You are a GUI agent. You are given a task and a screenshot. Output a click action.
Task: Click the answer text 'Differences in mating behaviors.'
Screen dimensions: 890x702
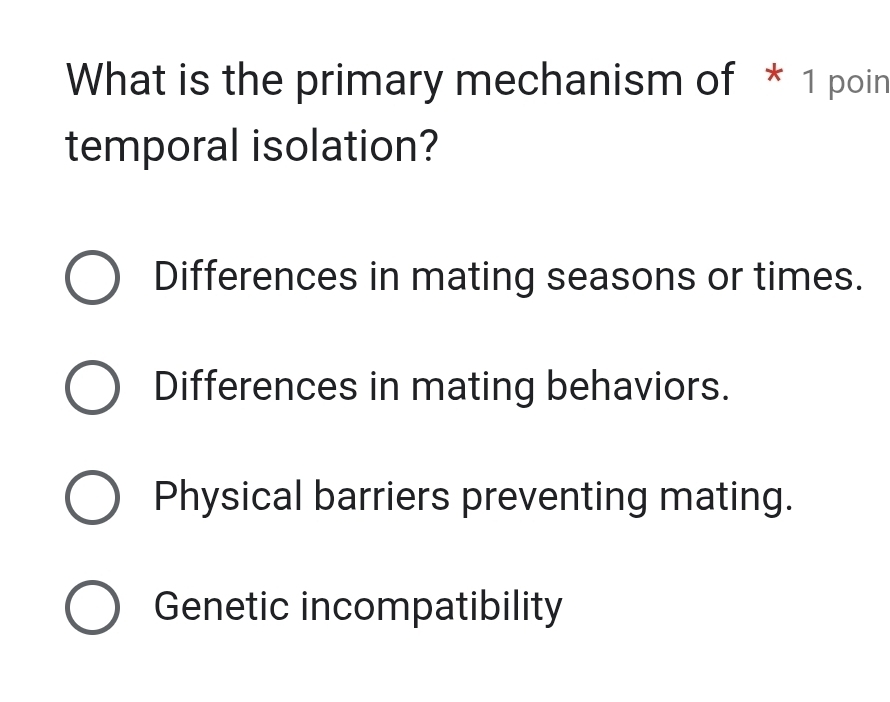(441, 387)
